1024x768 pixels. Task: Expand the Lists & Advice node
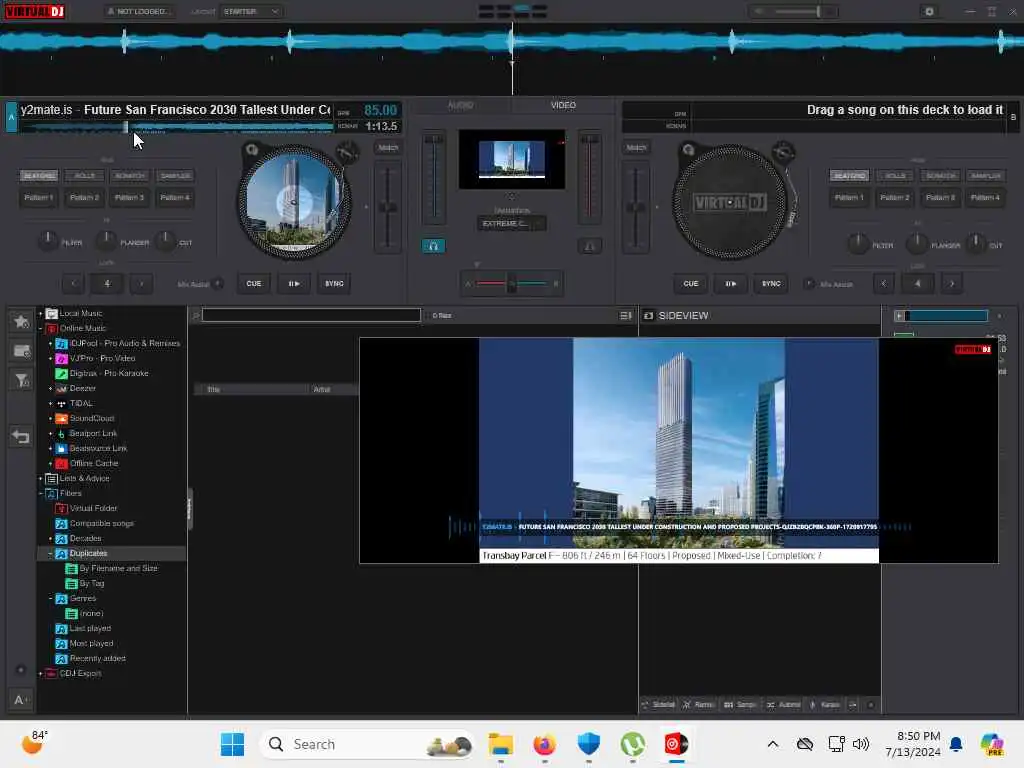pyautogui.click(x=40, y=479)
